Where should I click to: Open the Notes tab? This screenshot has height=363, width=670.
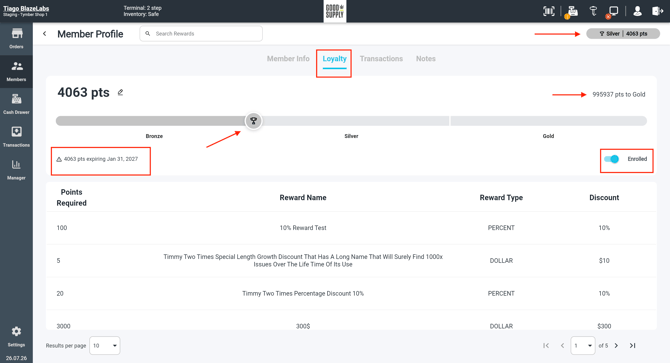pos(426,59)
